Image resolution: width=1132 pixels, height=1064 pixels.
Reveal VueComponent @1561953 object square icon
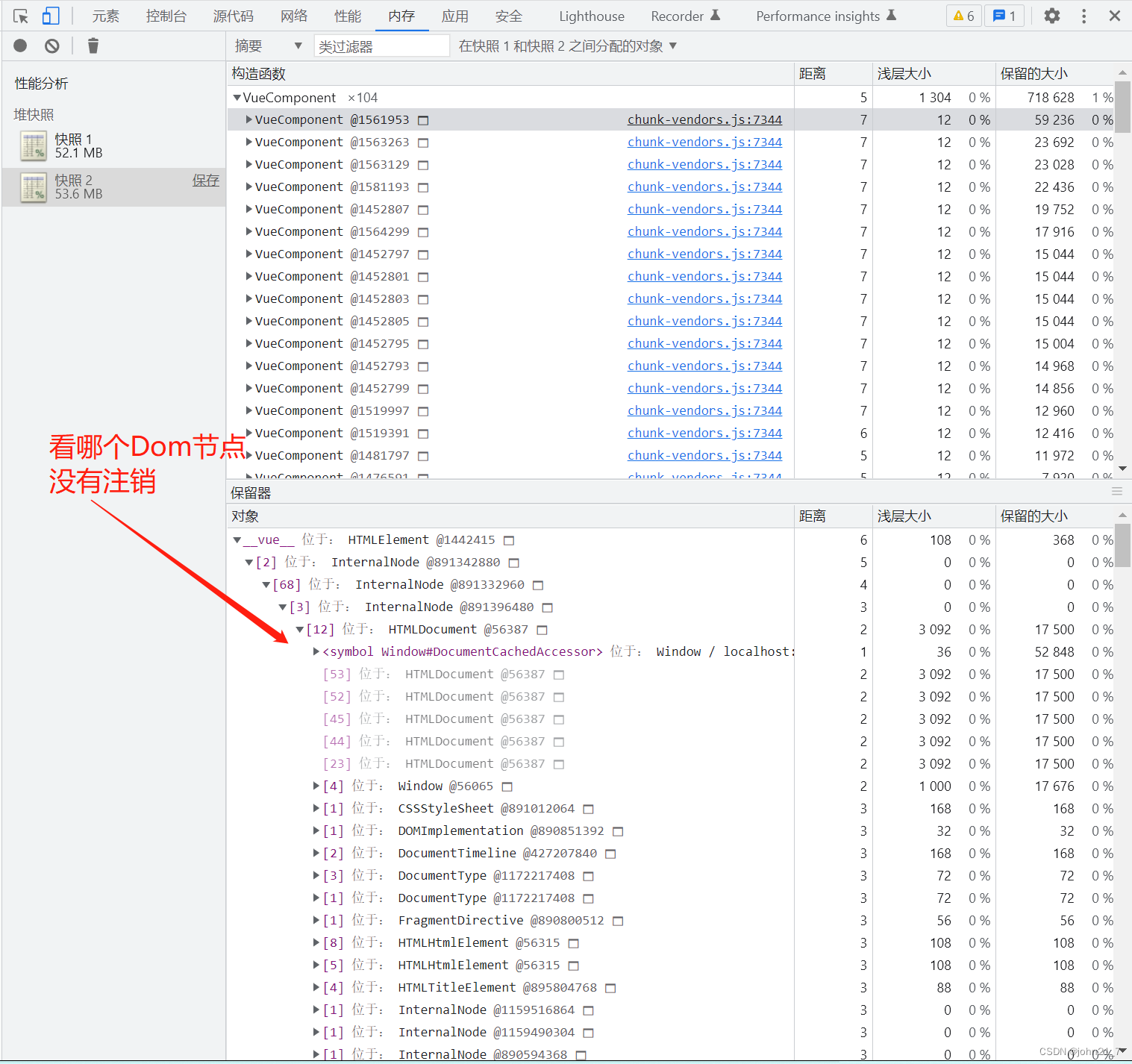click(423, 120)
